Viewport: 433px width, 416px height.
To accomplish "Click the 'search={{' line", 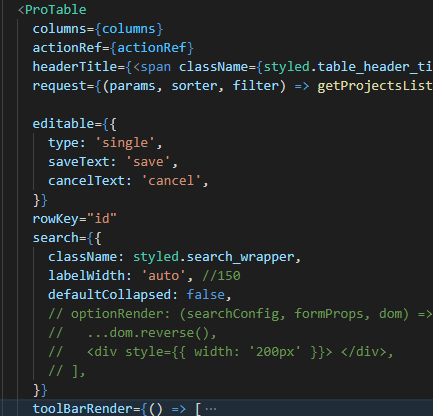I will click(67, 238).
